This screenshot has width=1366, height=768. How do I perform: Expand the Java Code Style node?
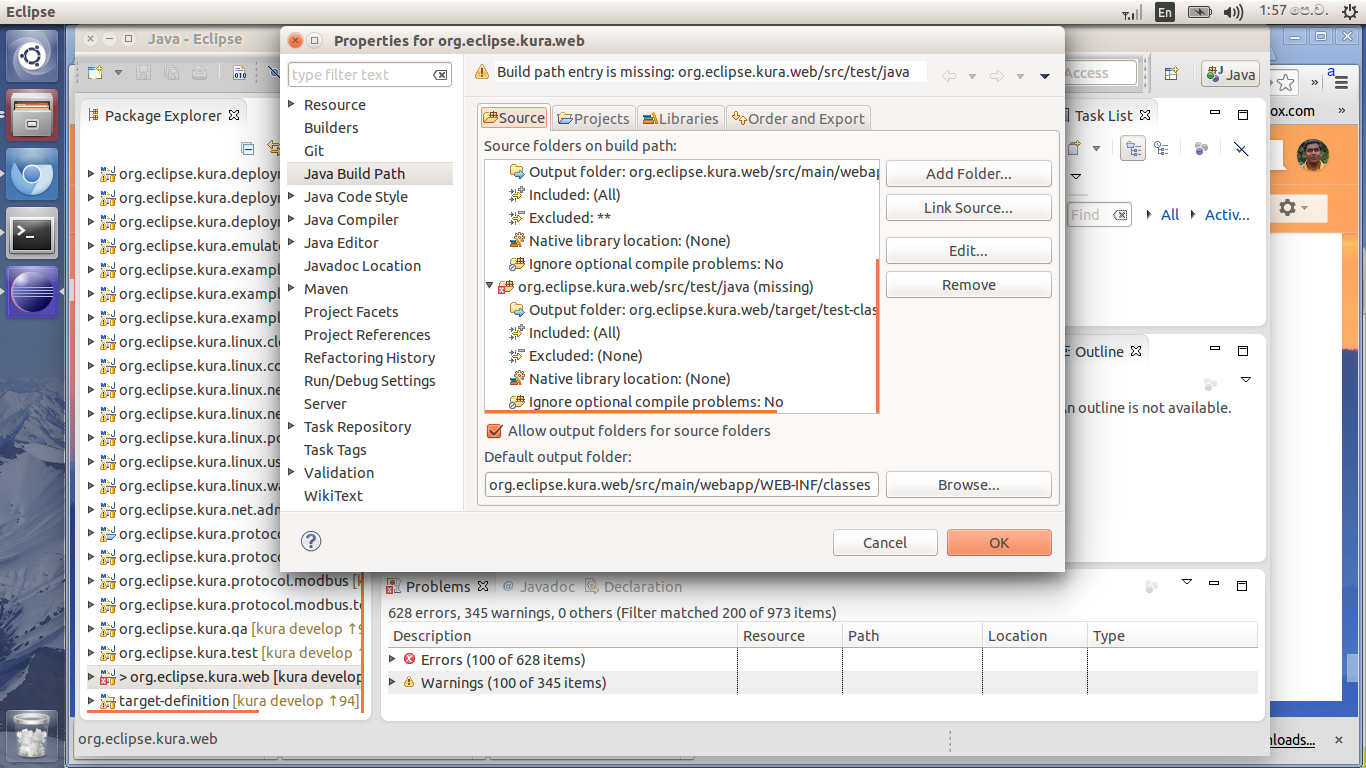click(292, 196)
